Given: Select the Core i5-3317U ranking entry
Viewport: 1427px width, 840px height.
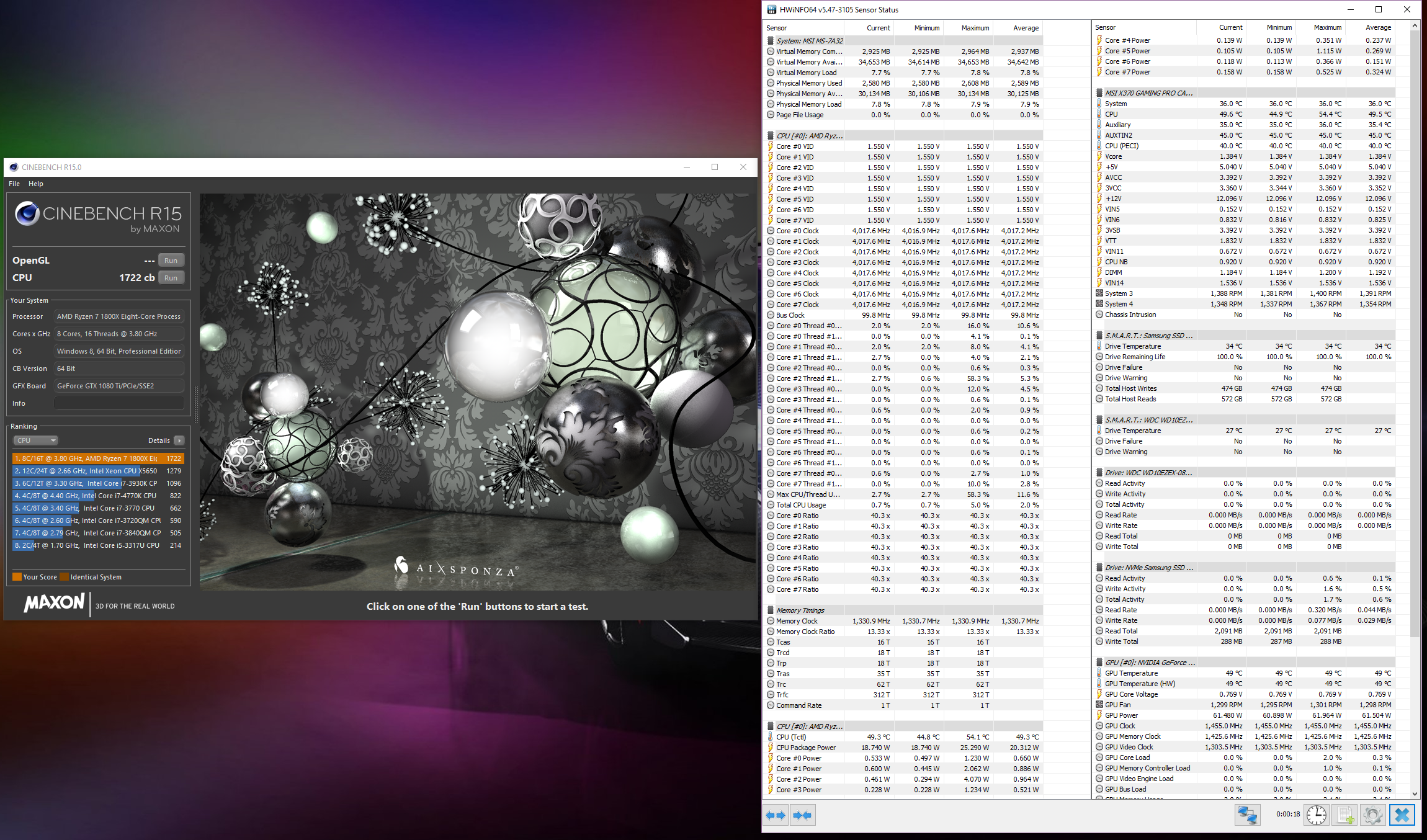Looking at the screenshot, I should pos(98,545).
